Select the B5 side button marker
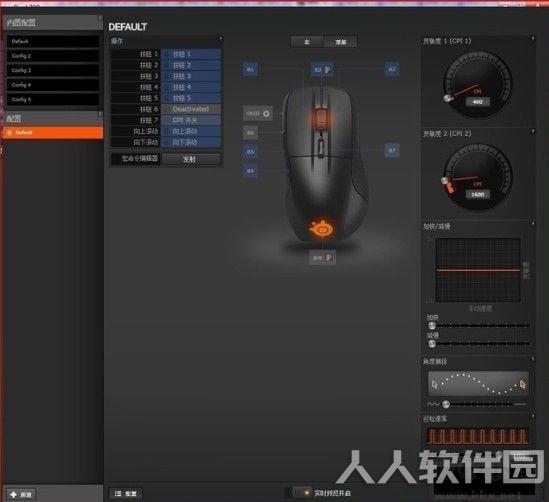 coord(250,152)
